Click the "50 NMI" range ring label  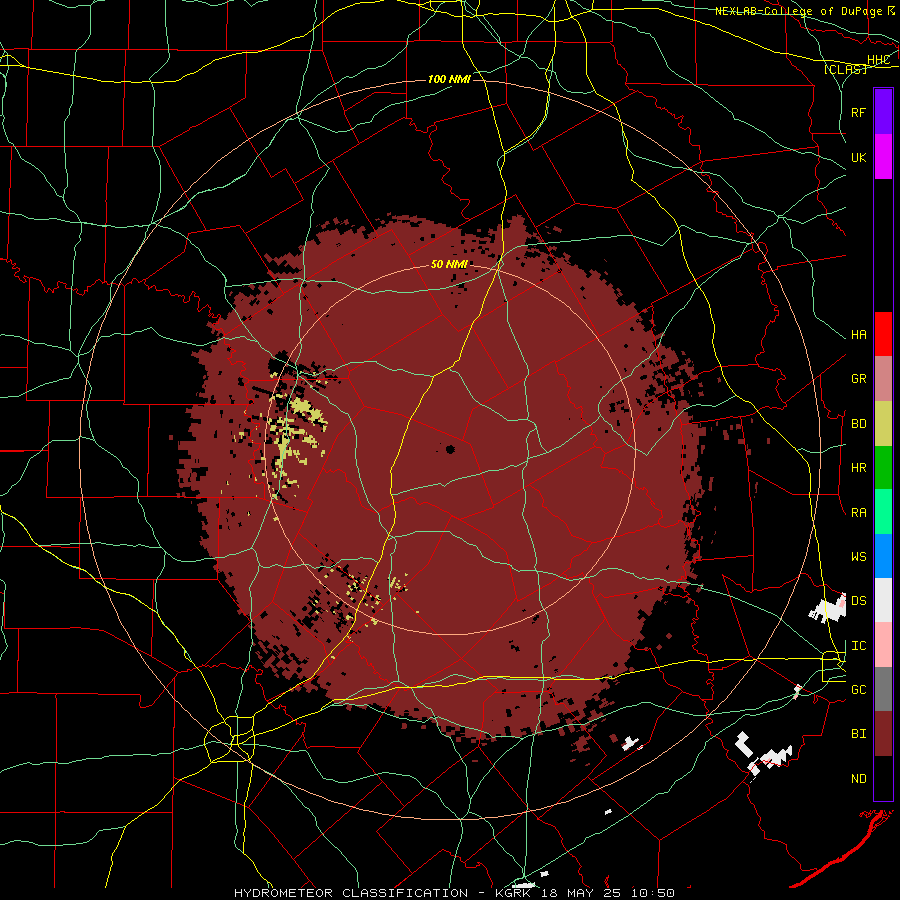click(x=449, y=264)
